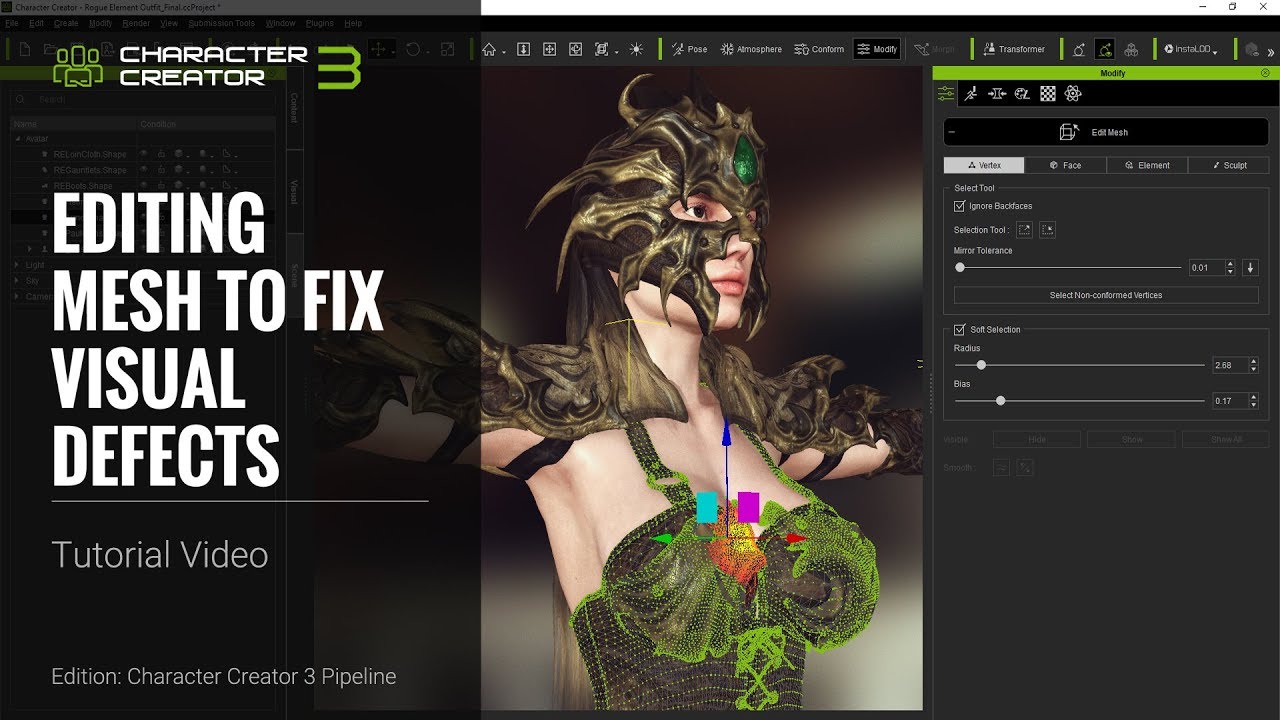Screen dimensions: 1280x720
Task: Switch to the Element tab
Action: (1147, 165)
